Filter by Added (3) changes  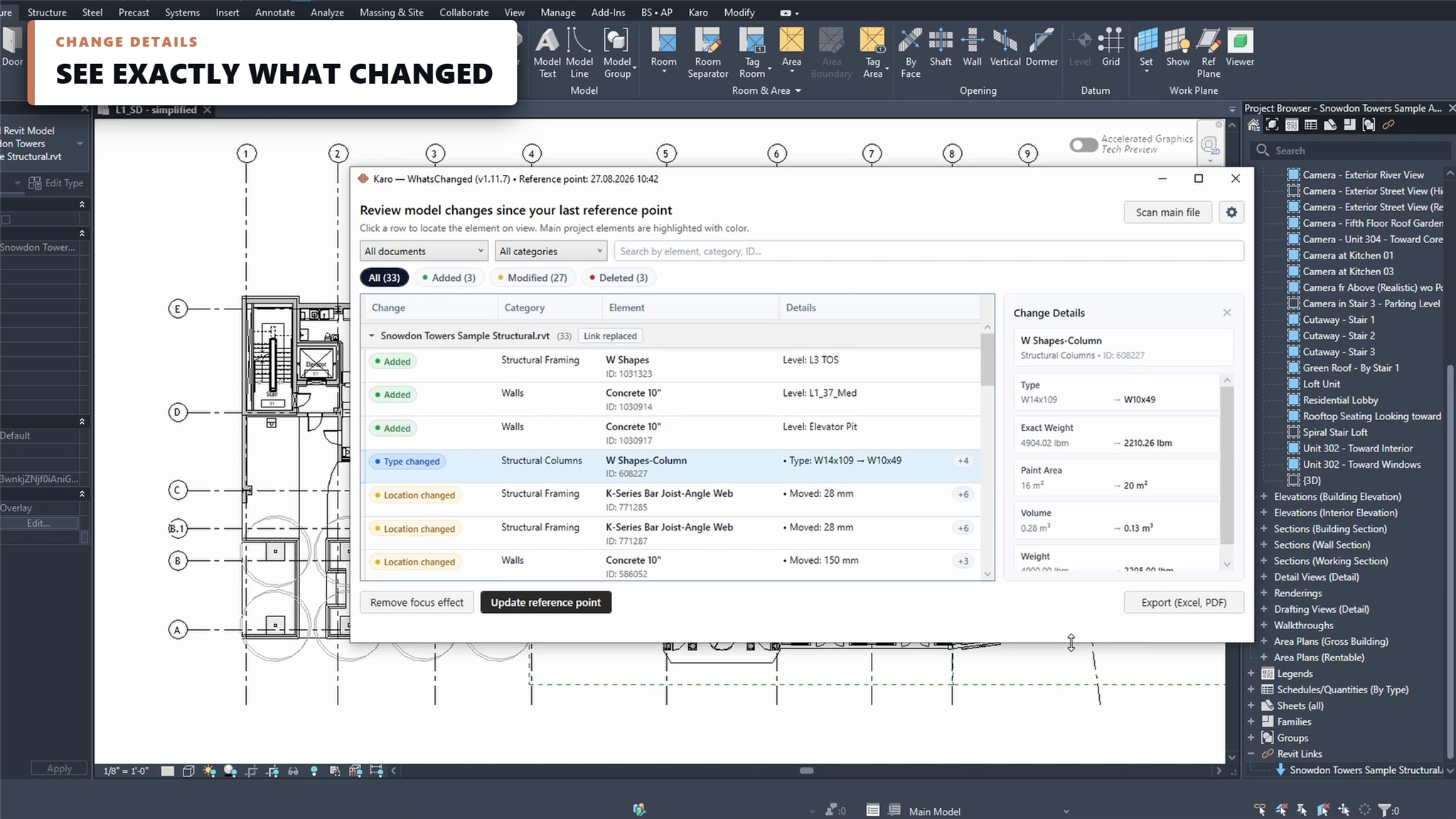pyautogui.click(x=449, y=277)
